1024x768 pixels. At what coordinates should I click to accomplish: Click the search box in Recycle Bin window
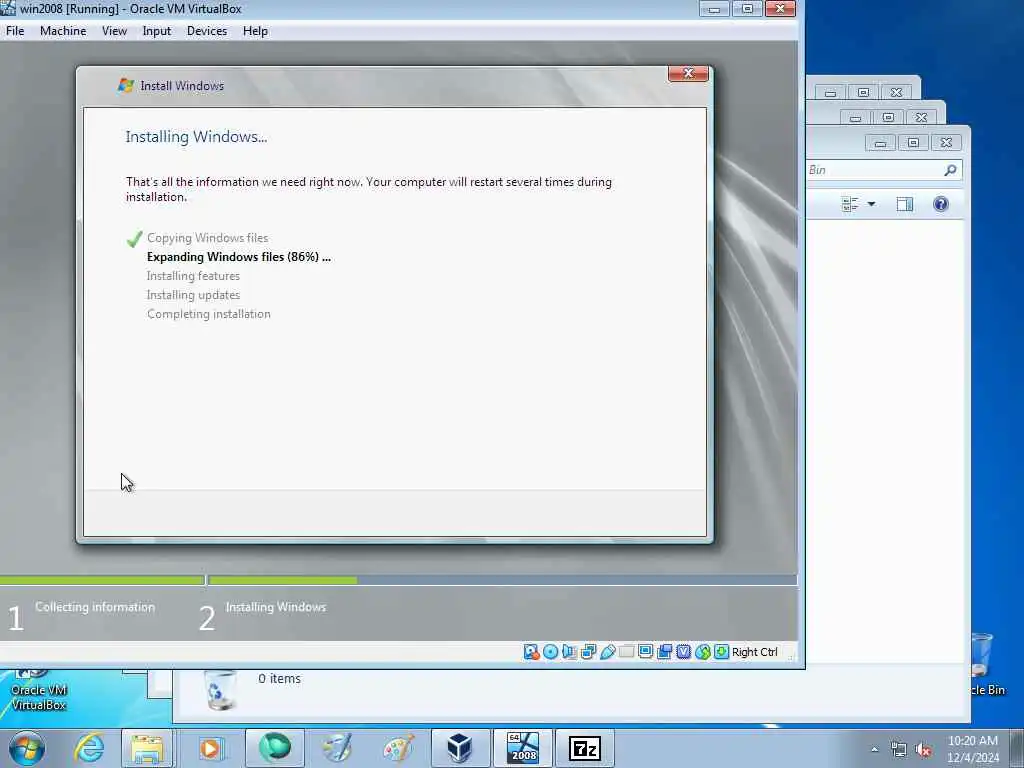point(884,170)
